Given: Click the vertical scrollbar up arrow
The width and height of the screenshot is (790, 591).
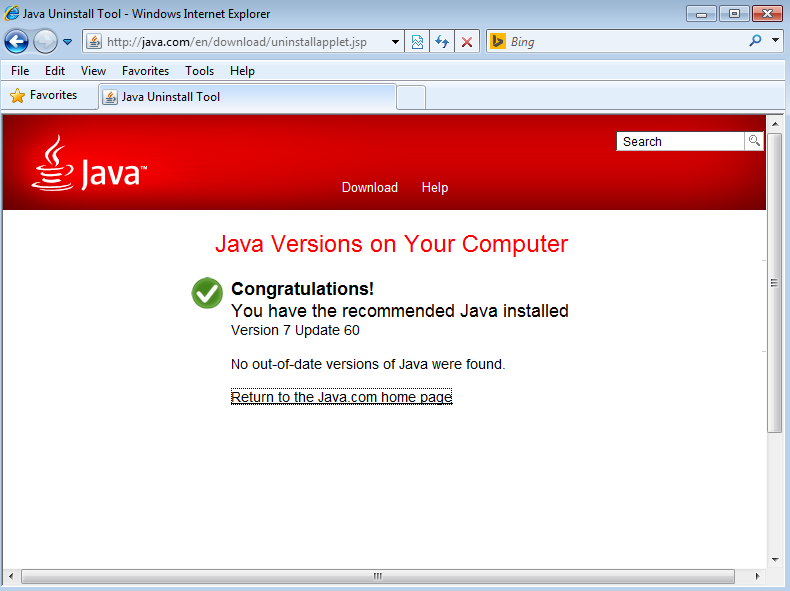Looking at the screenshot, I should point(775,123).
